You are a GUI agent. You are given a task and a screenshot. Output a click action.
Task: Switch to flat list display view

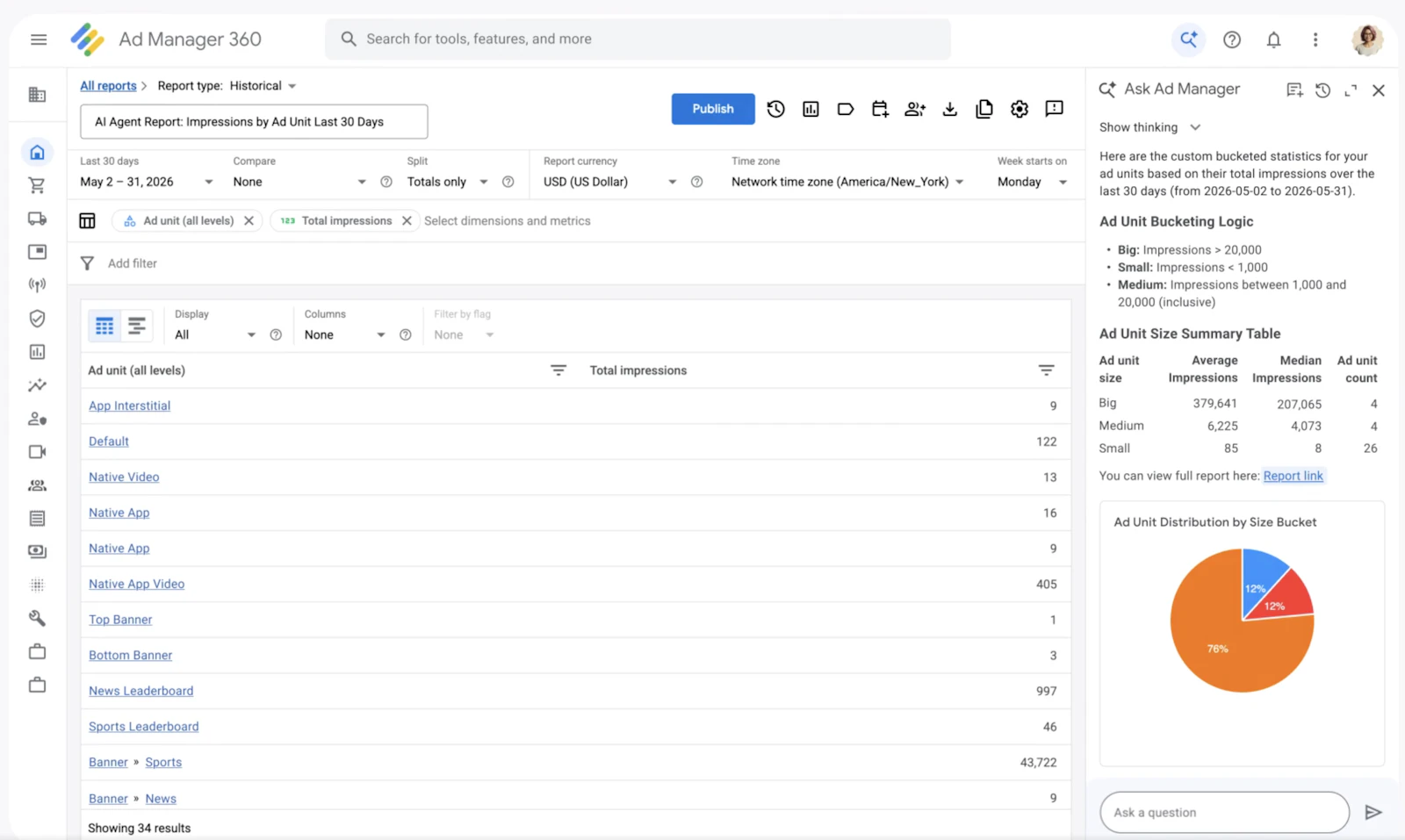[136, 327]
